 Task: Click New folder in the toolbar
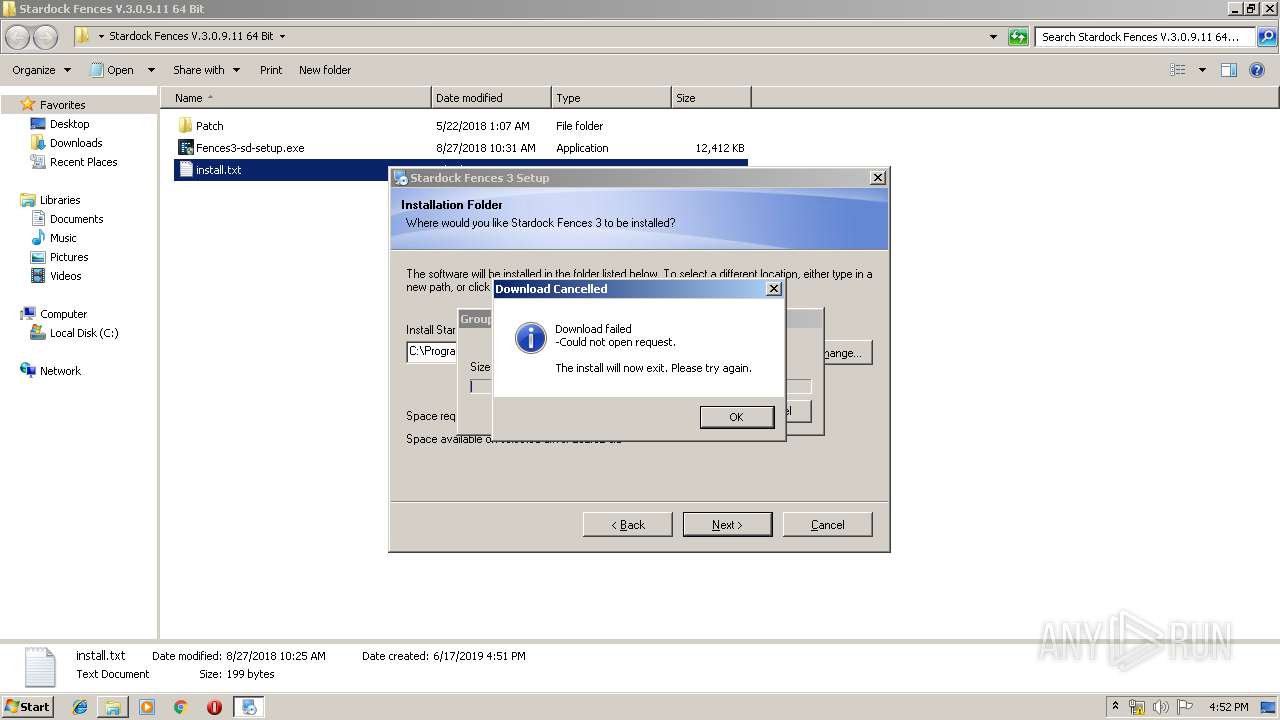(x=325, y=70)
